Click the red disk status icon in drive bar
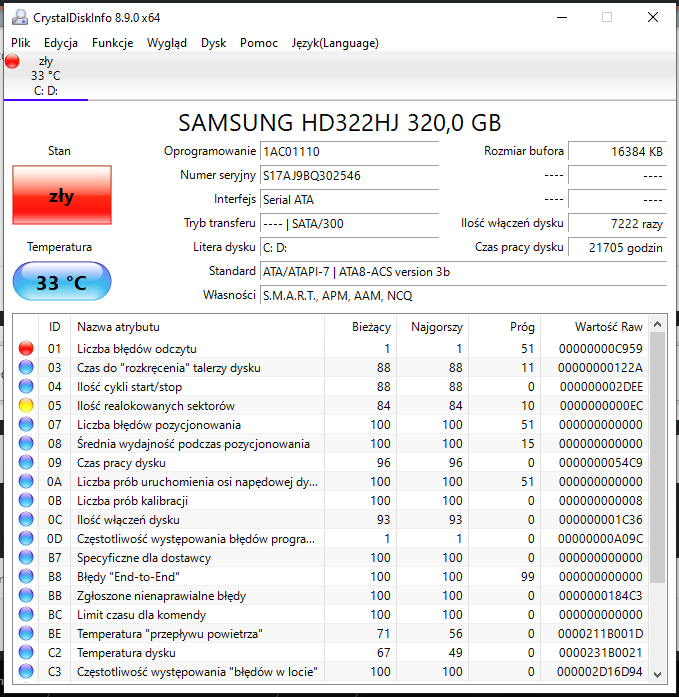The height and width of the screenshot is (697, 679). point(12,61)
